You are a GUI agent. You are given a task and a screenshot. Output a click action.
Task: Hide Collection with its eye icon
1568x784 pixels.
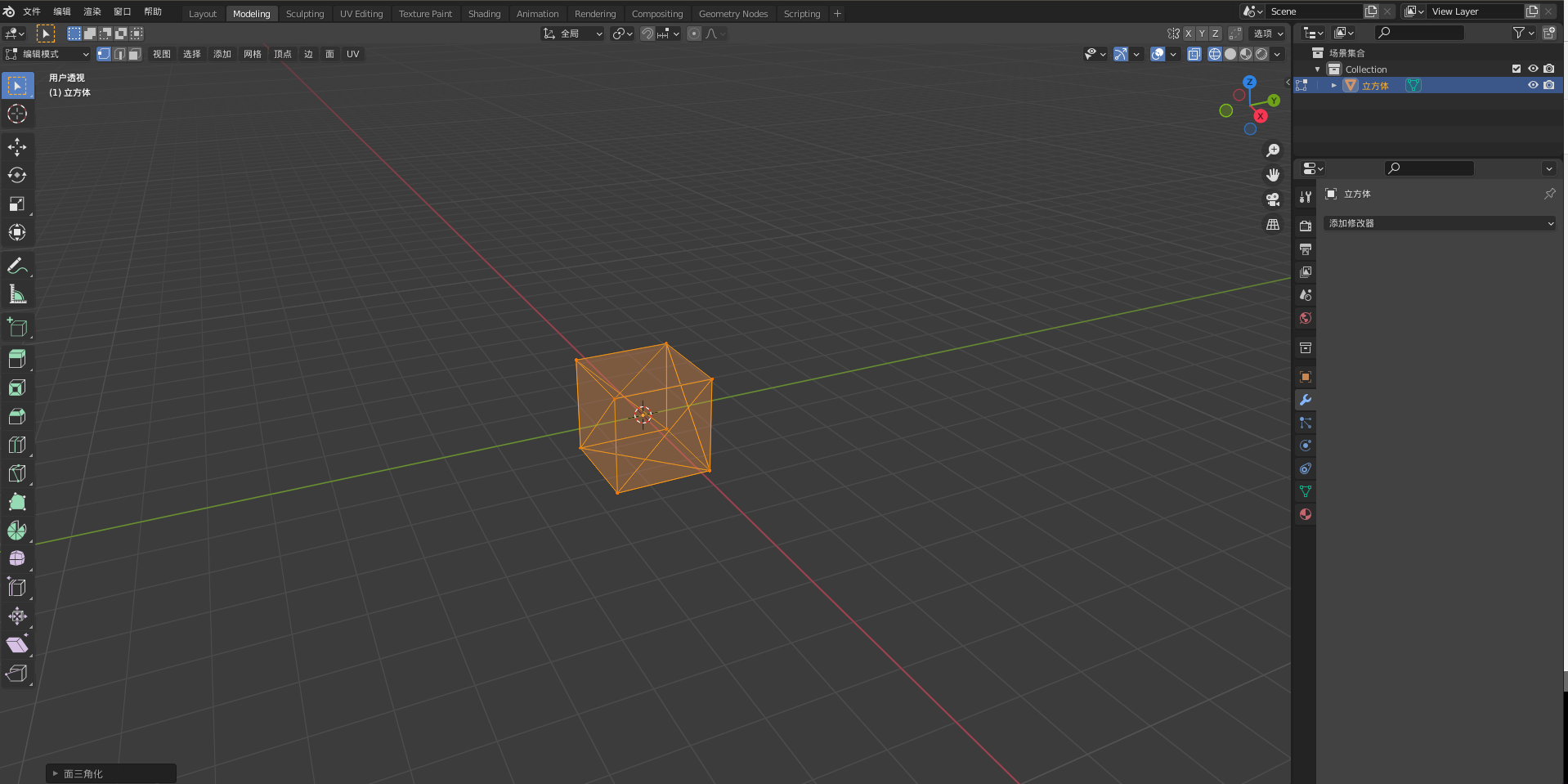click(x=1533, y=69)
